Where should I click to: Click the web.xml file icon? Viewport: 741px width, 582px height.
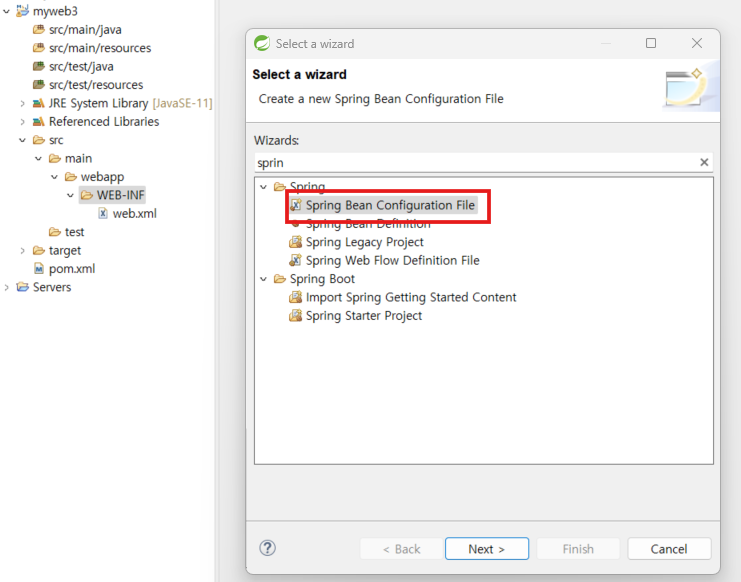click(x=103, y=214)
